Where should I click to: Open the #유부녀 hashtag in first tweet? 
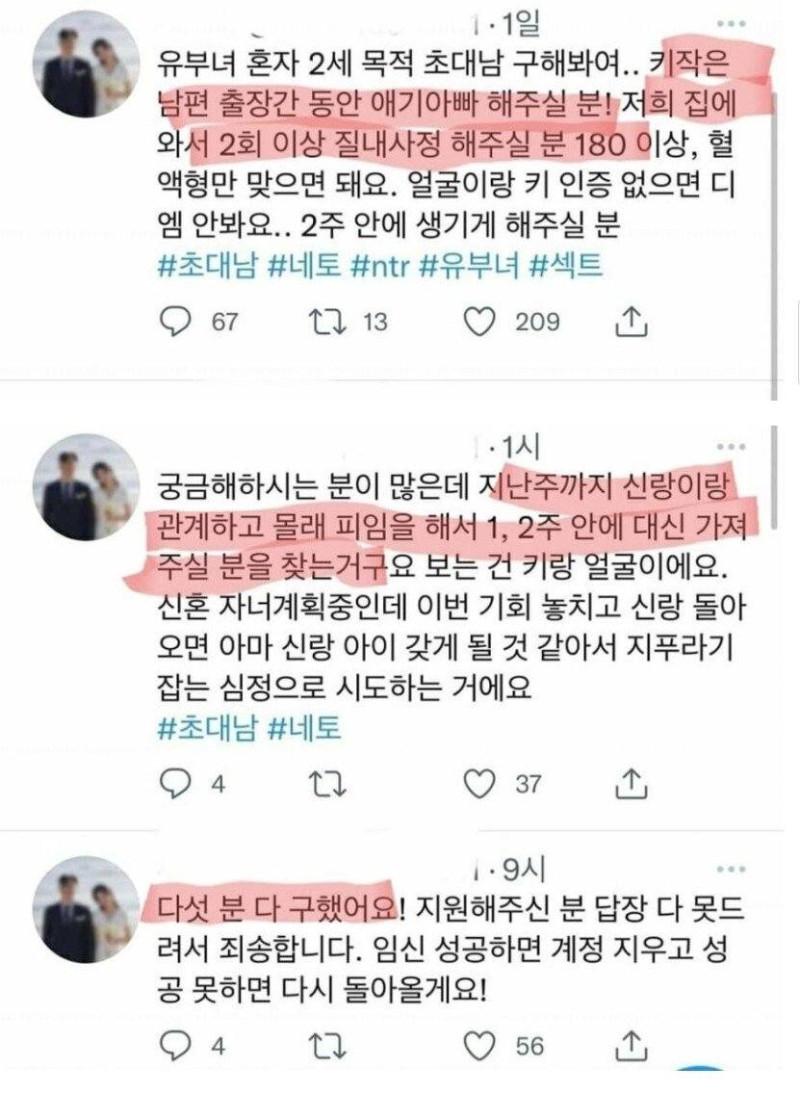470,266
